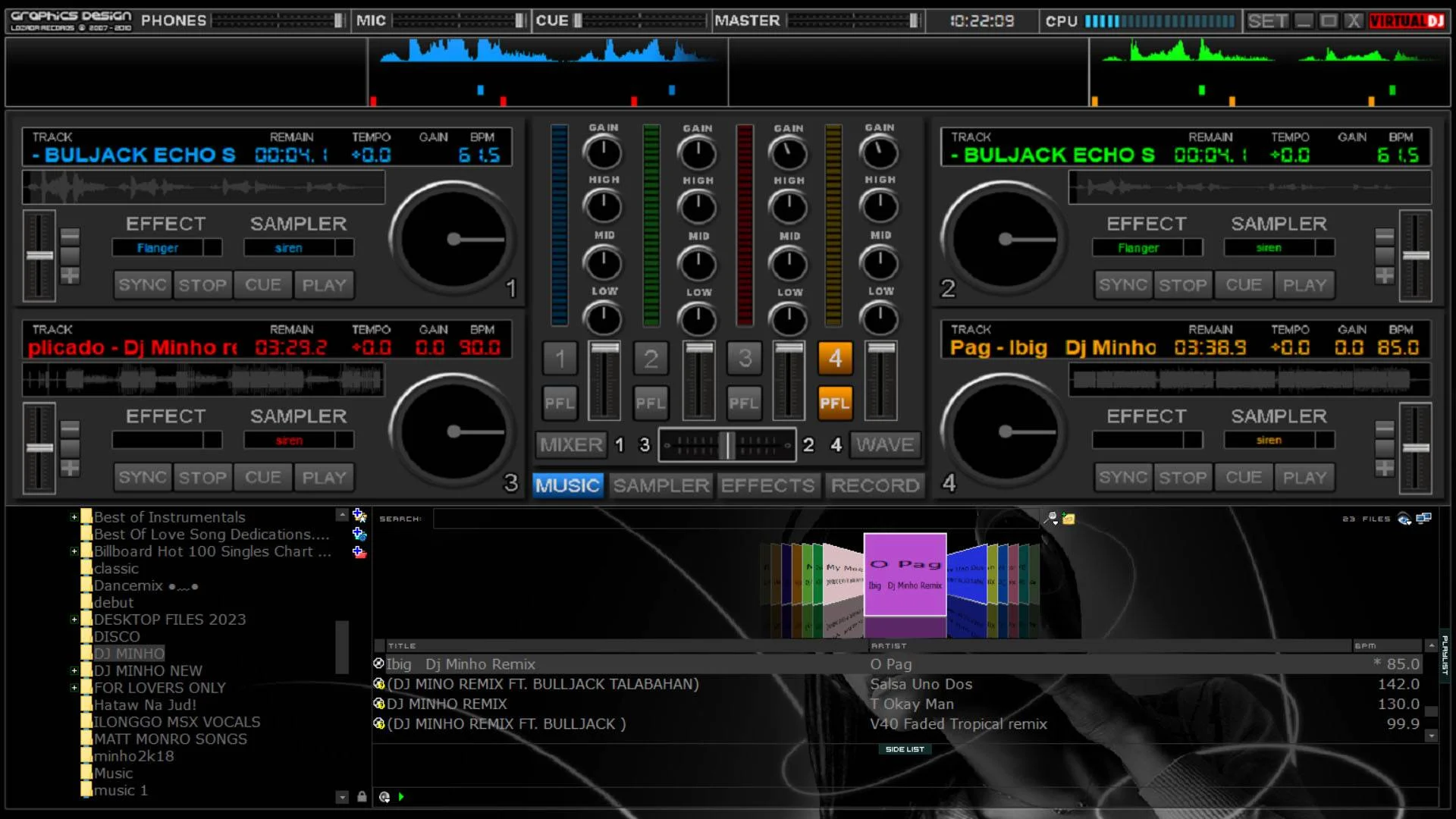Expand the Best of Instrumentals folder
This screenshot has width=1456, height=819.
point(74,517)
